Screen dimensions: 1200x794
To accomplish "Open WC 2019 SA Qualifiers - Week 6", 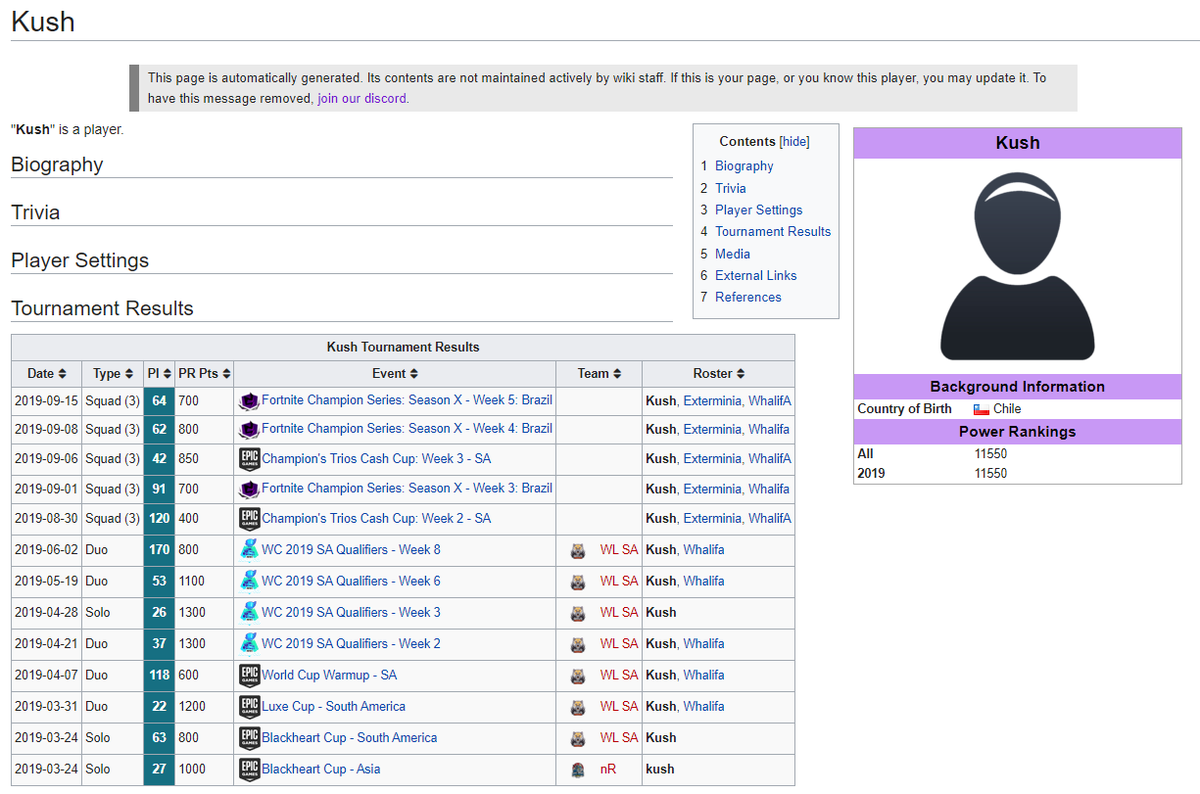I will [351, 580].
